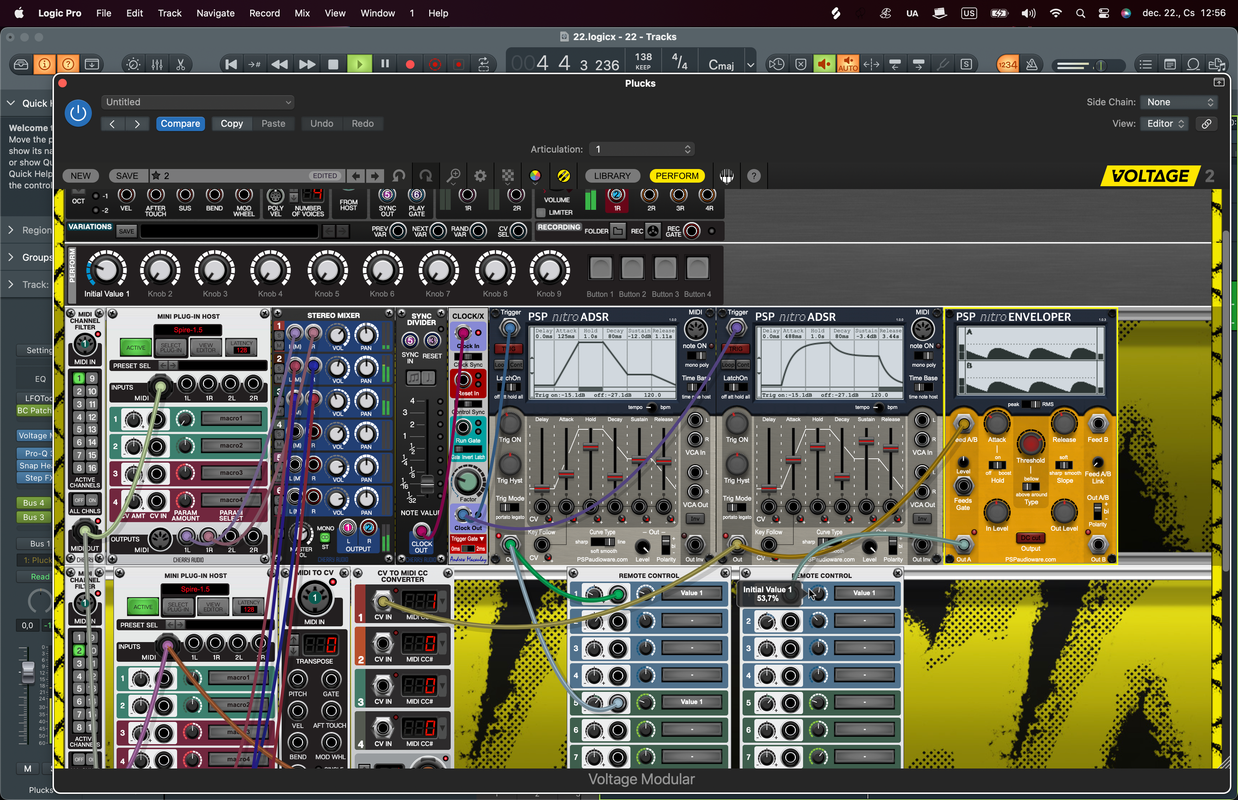Click the link icon next to View
1238x800 pixels.
point(1207,124)
